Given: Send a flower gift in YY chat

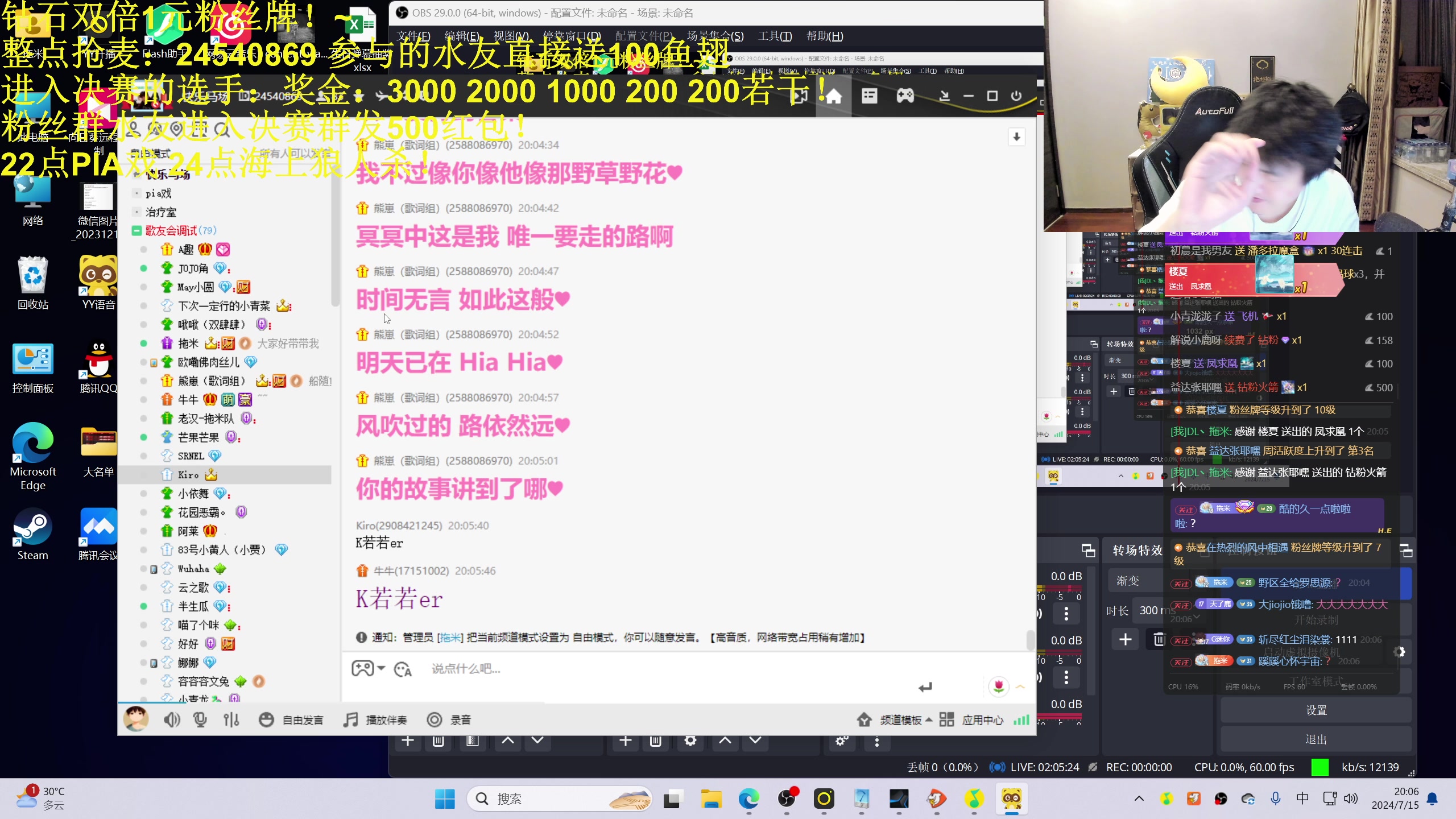Looking at the screenshot, I should coord(999,686).
